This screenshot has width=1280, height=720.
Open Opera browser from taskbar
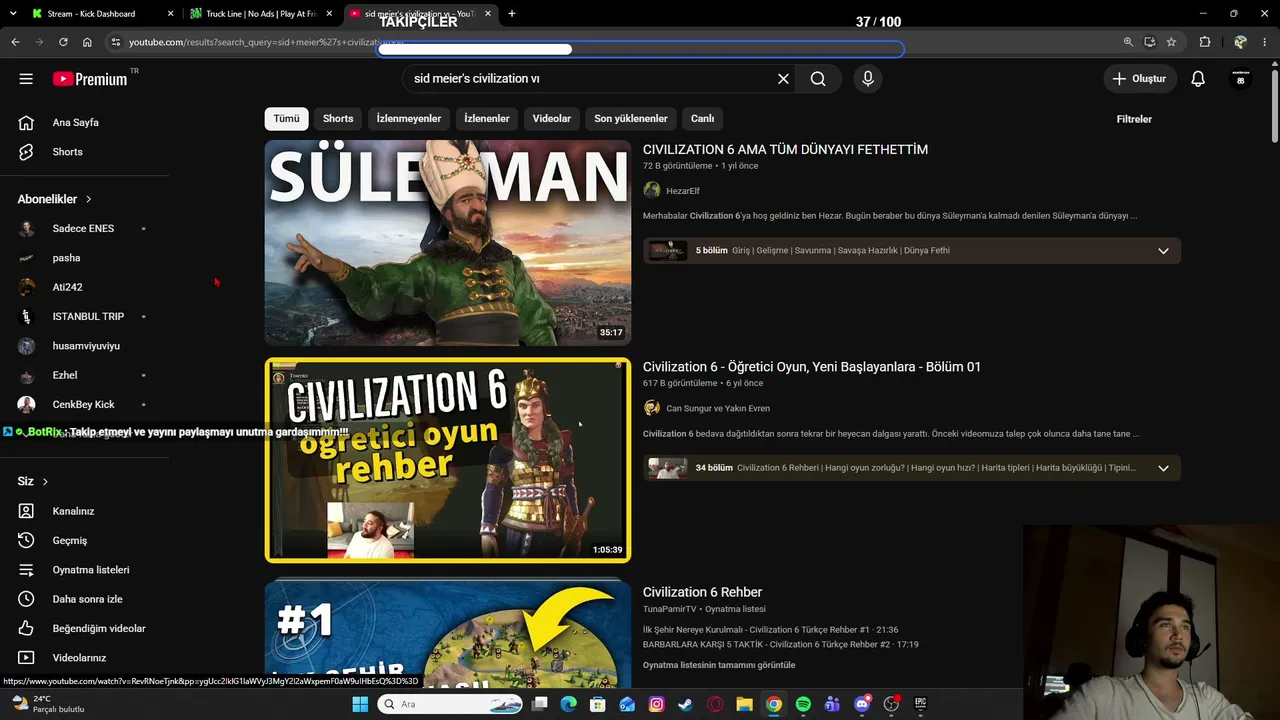715,704
